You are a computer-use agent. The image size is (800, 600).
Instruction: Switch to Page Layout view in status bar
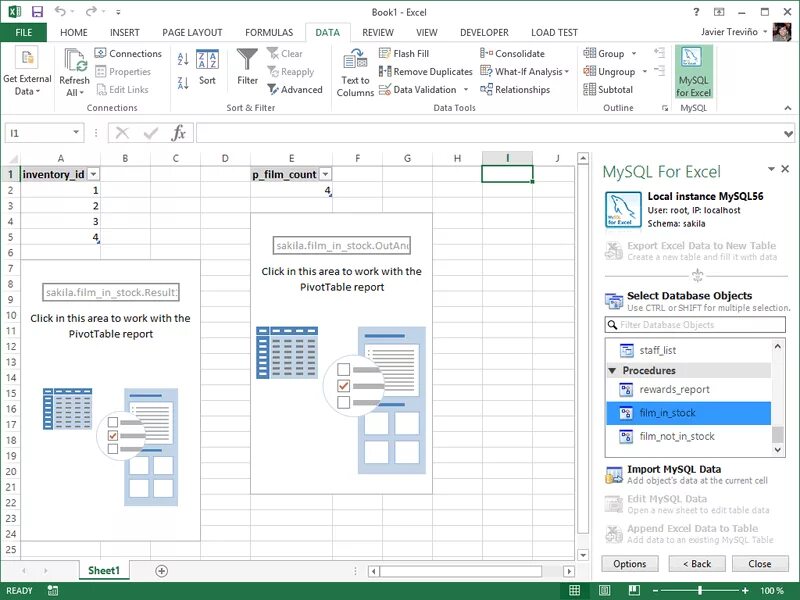click(605, 590)
